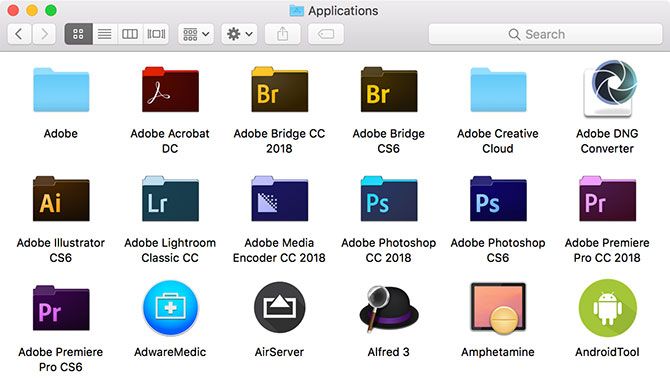Switch to Cover Flow view
670x380 pixels.
pos(156,34)
